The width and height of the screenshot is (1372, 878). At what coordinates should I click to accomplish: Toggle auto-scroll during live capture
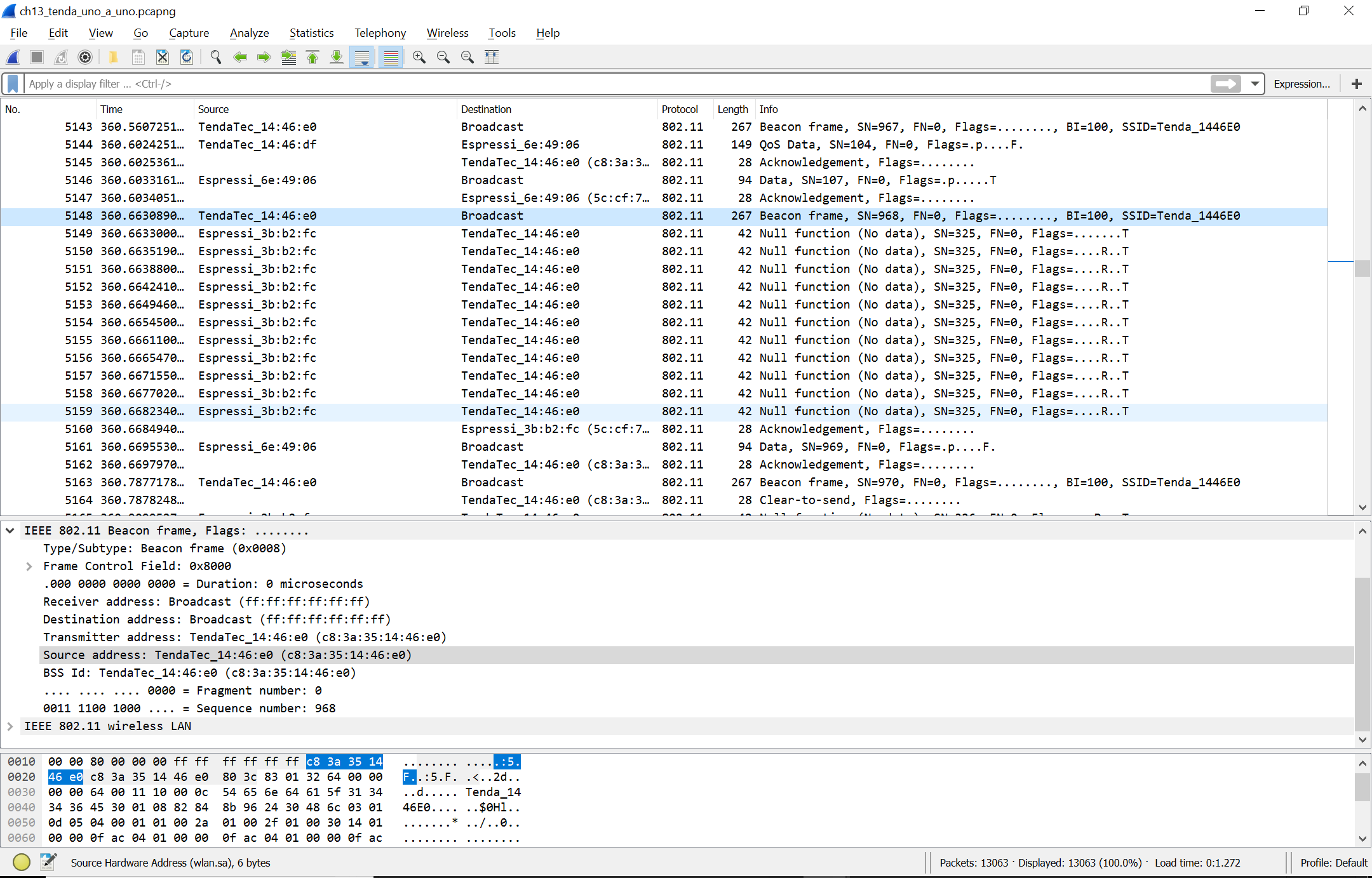coord(361,57)
